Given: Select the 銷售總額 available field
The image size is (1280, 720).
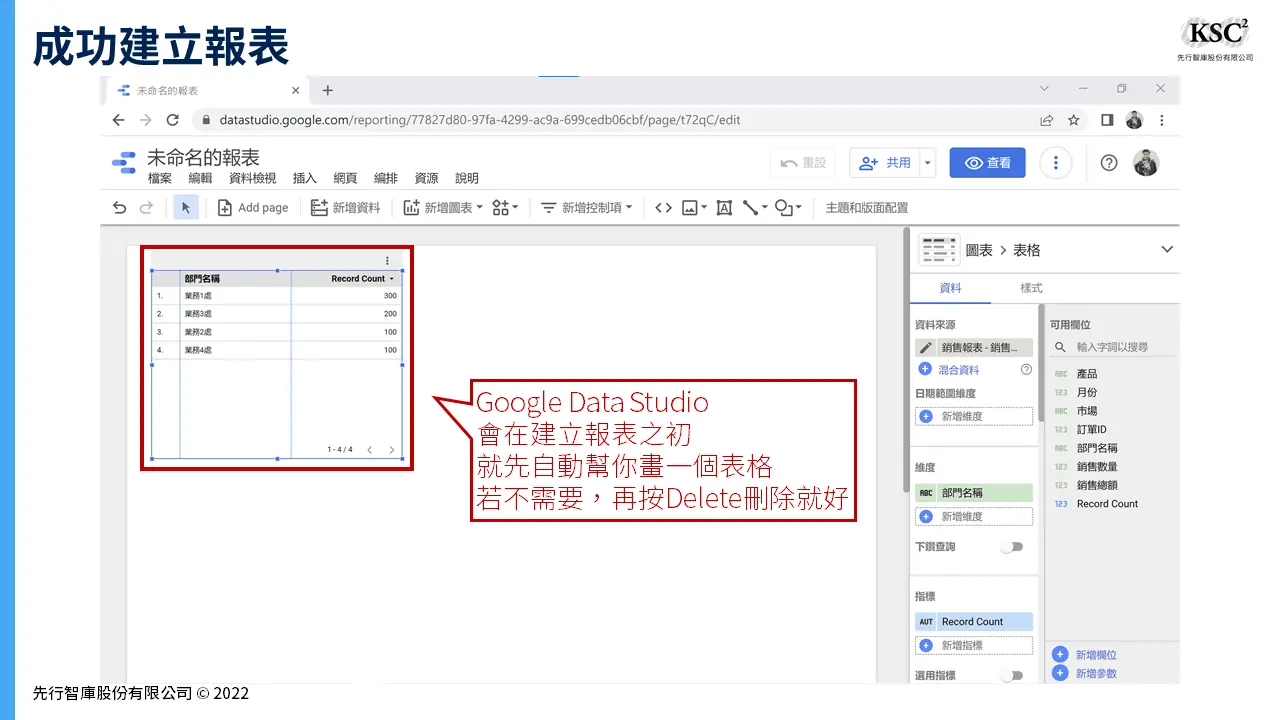Looking at the screenshot, I should (1097, 485).
